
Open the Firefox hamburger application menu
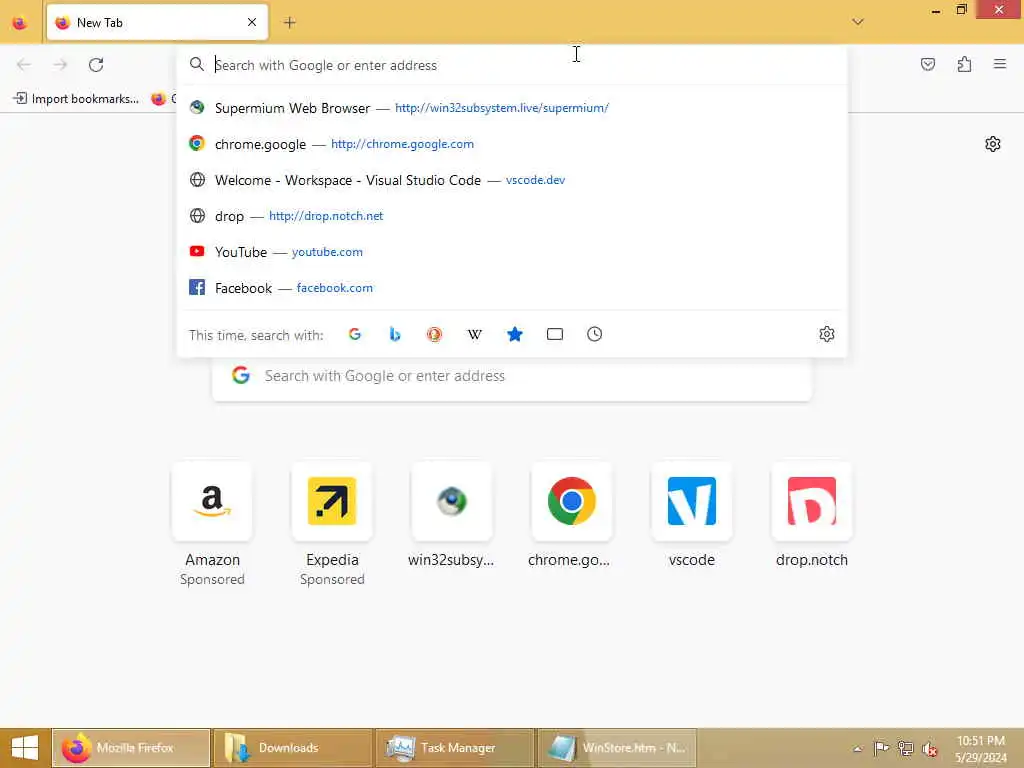pyautogui.click(x=1000, y=64)
